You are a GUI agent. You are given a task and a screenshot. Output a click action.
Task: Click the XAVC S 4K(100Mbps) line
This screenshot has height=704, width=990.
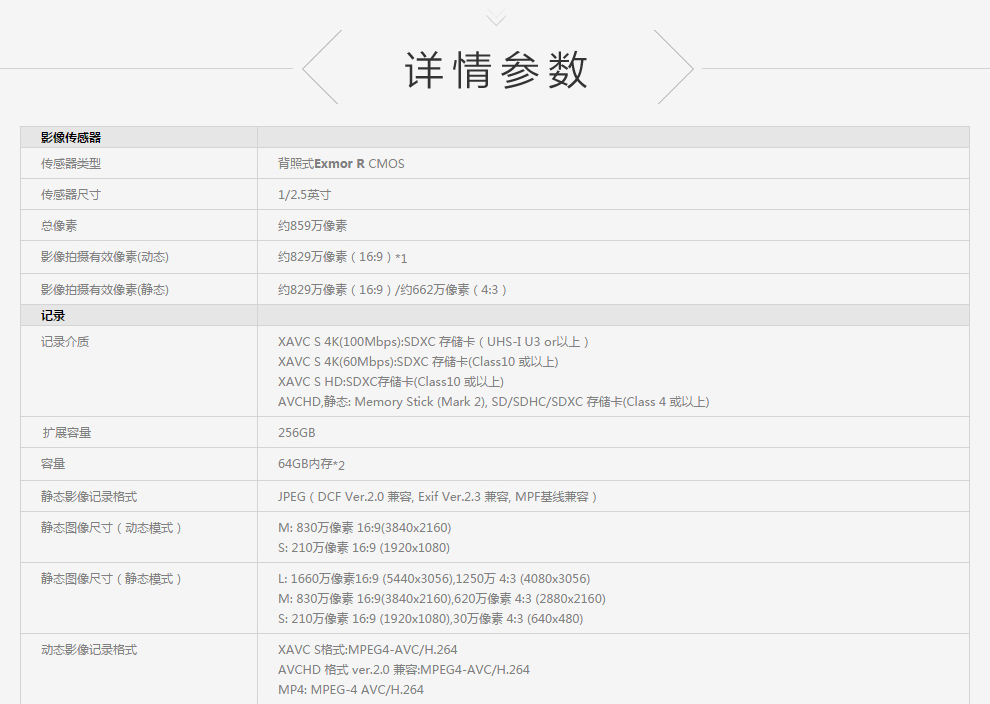pyautogui.click(x=434, y=342)
